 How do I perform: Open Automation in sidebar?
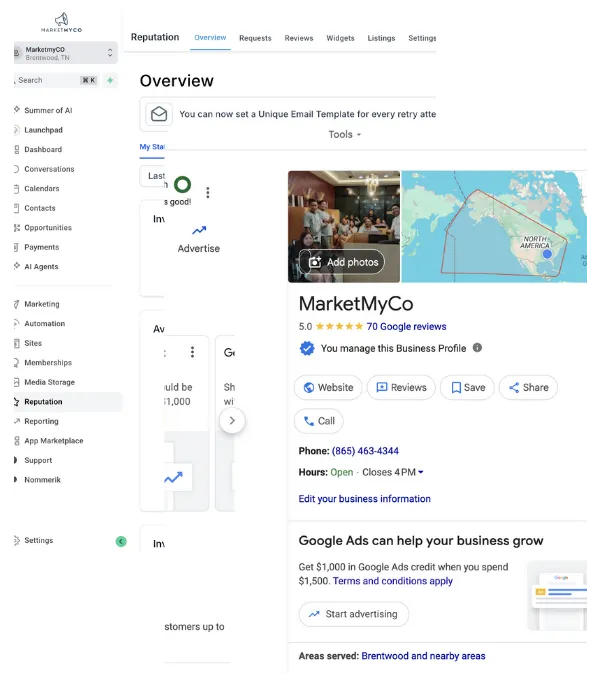pos(45,324)
